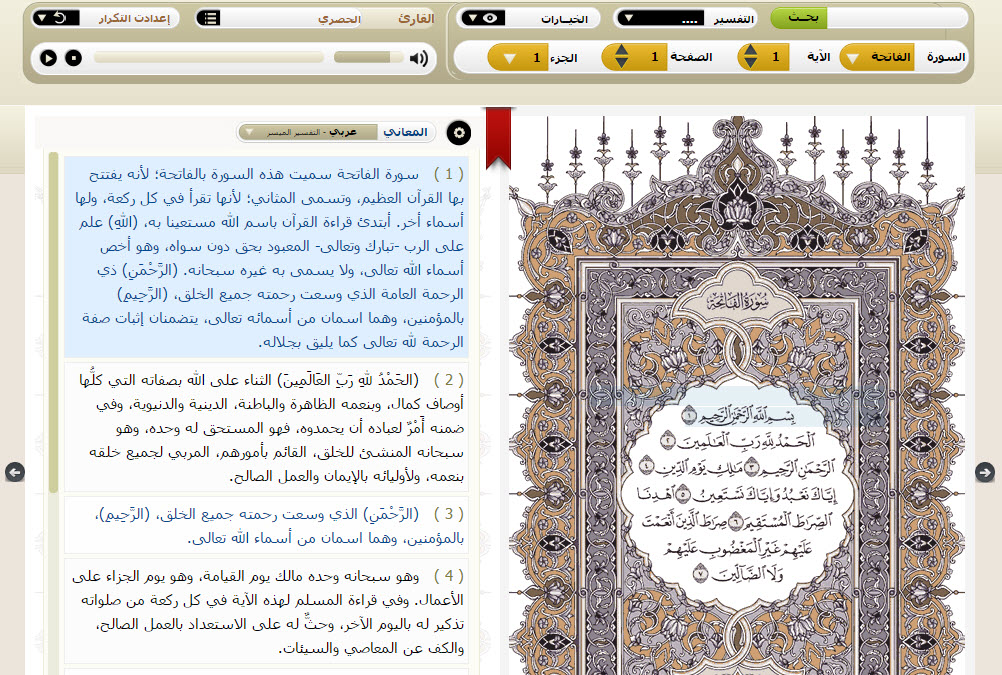Go to next page with left arrow

pyautogui.click(x=15, y=472)
